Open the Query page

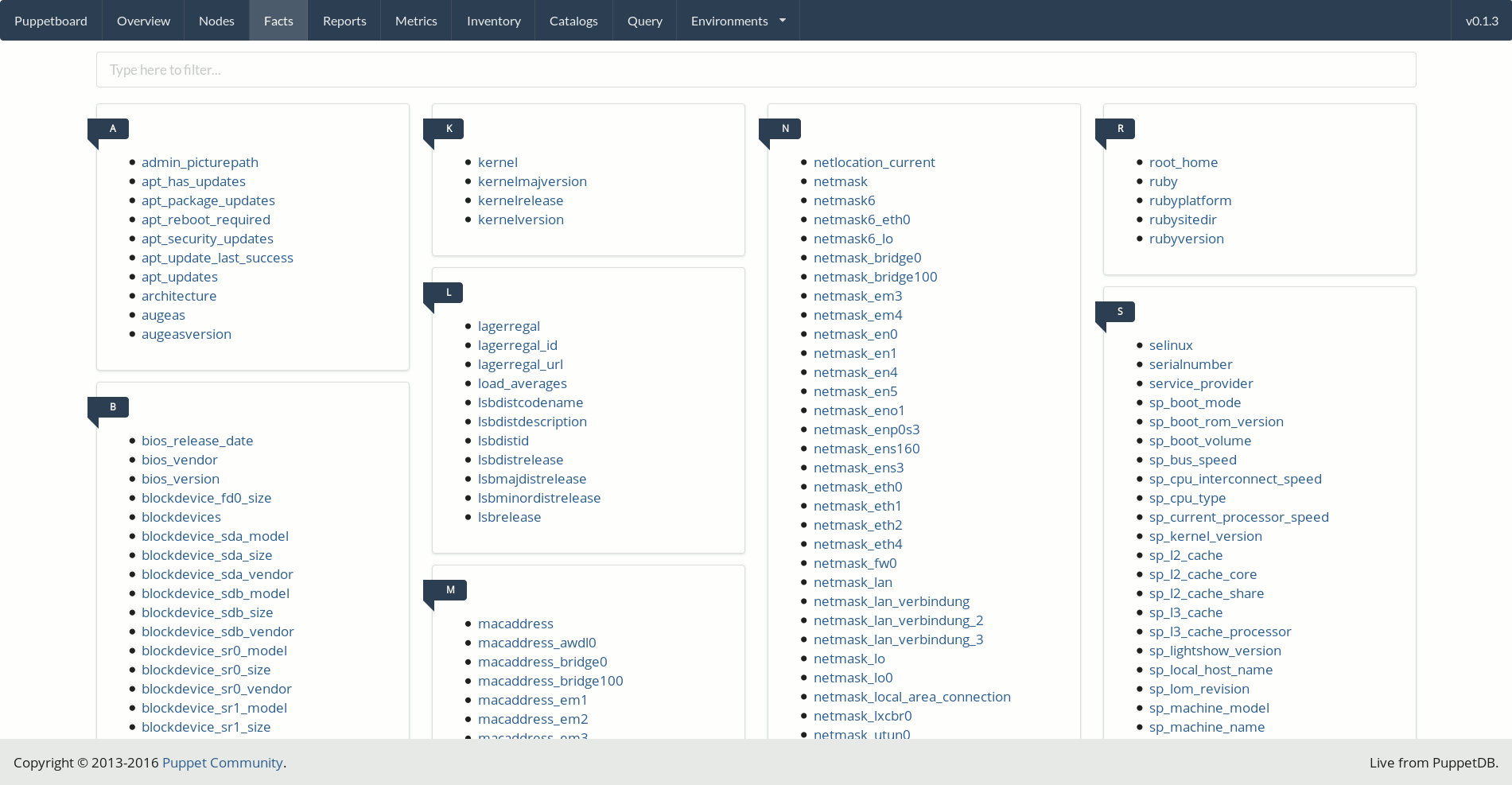click(x=644, y=21)
